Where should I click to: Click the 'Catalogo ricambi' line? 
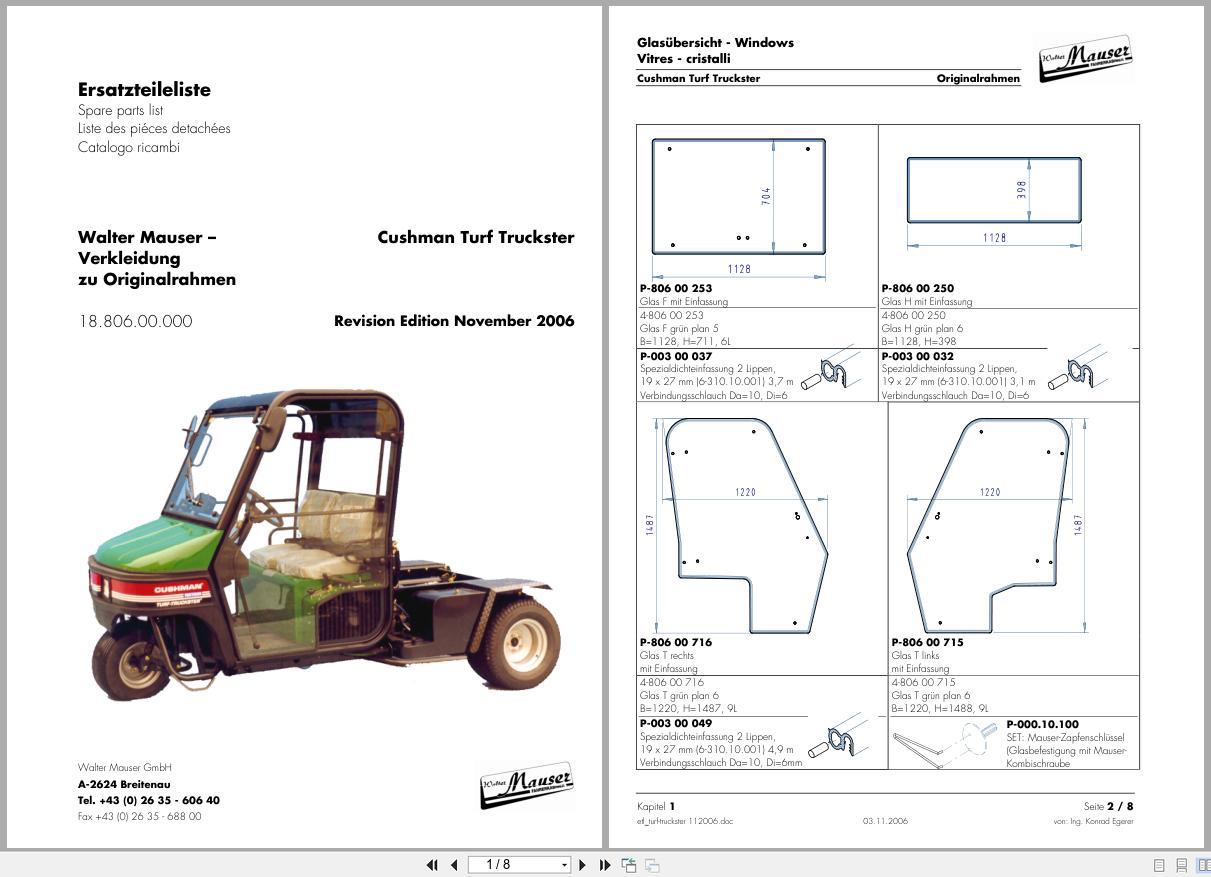pos(129,147)
